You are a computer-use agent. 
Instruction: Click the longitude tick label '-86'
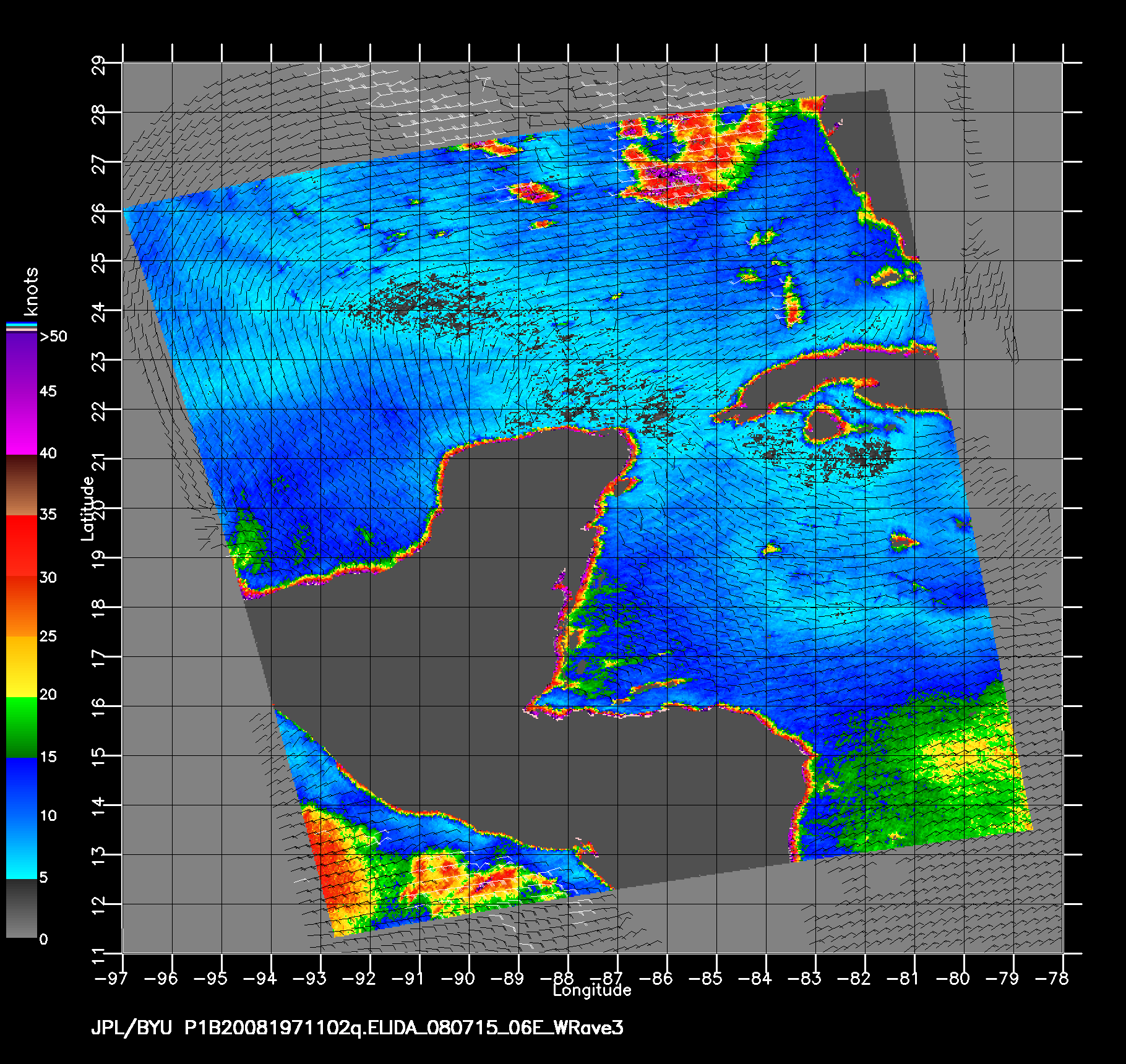point(655,978)
